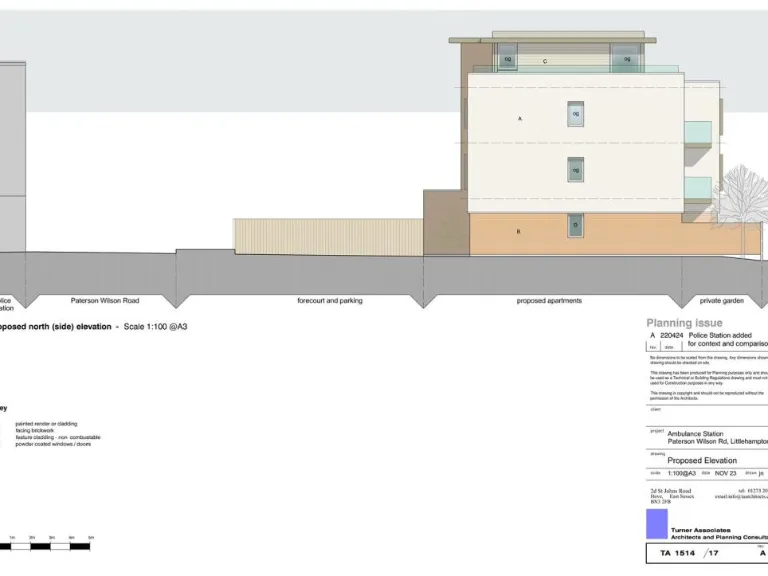Viewport: 768px width, 576px height.
Task: Click the lower glass balcony on right side
Action: coord(698,189)
